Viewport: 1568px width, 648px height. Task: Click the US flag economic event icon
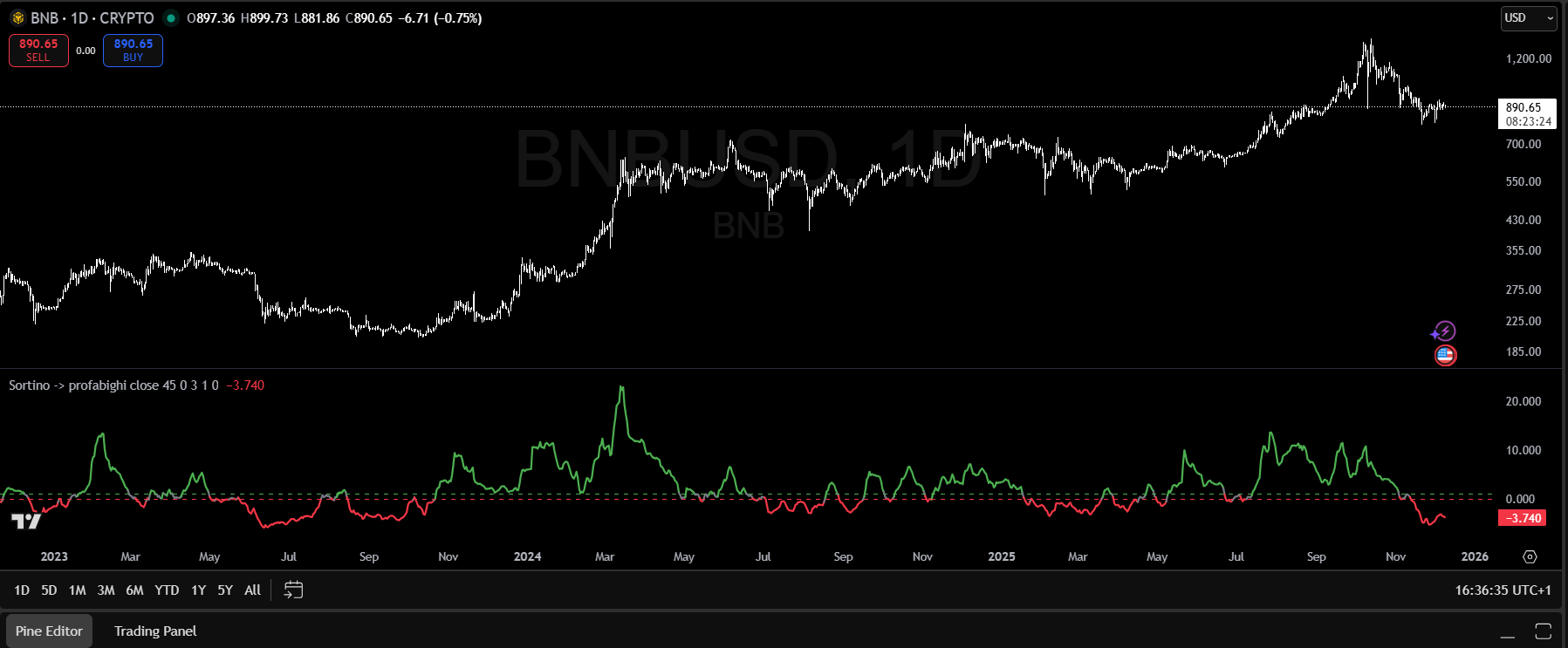tap(1445, 355)
